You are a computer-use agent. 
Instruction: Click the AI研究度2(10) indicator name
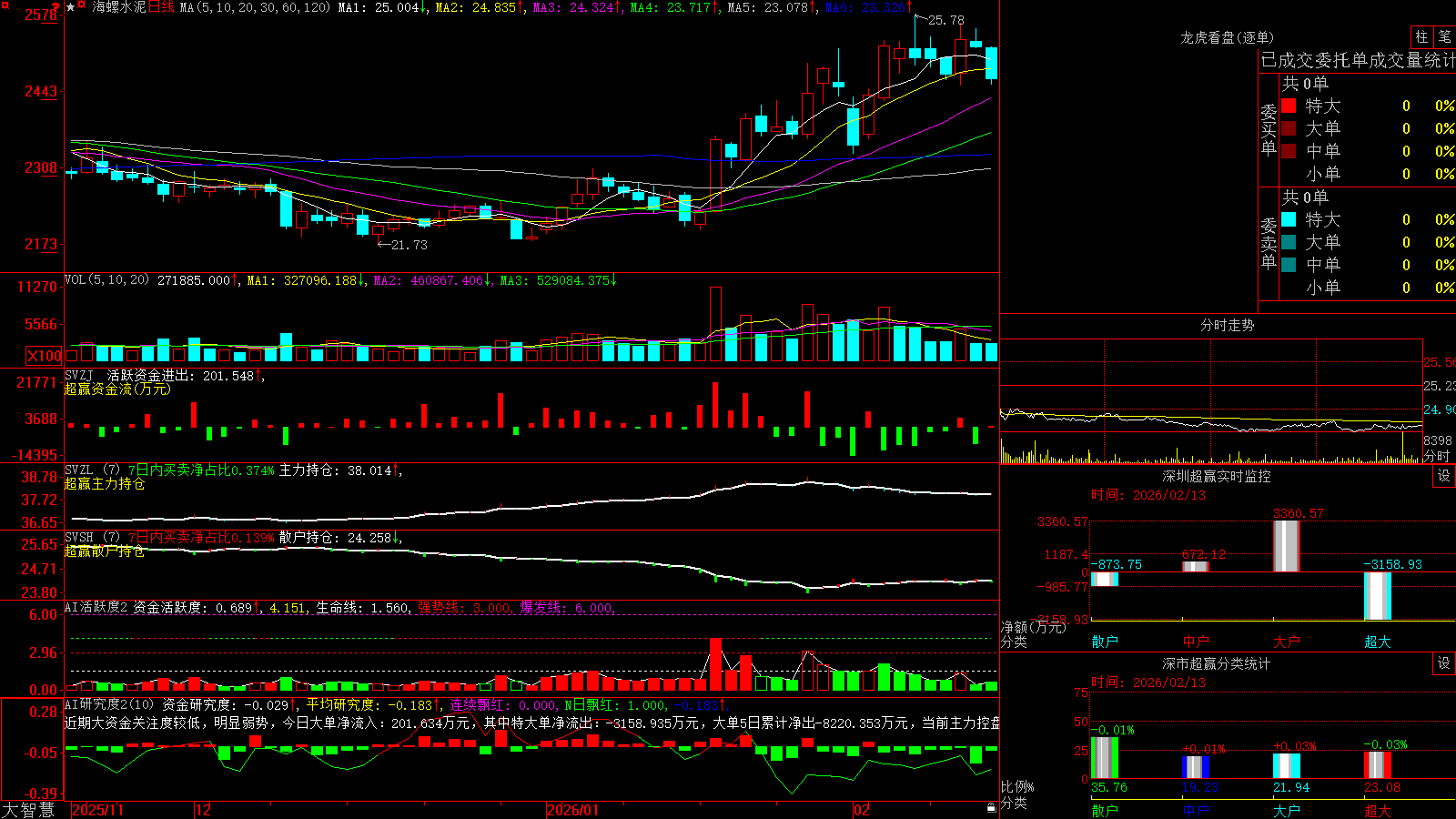(109, 704)
